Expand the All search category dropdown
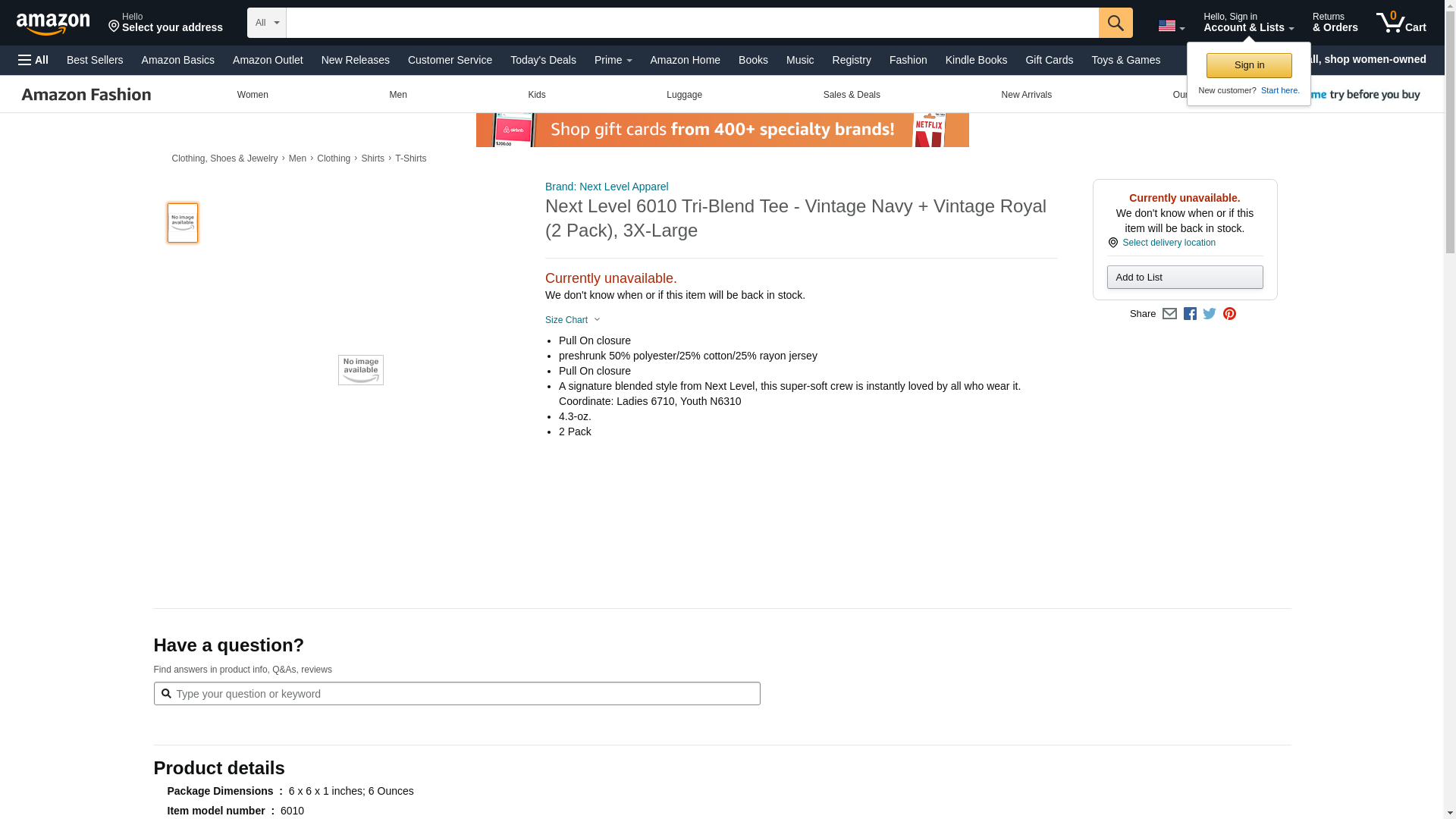Viewport: 1456px width, 819px height. (266, 23)
